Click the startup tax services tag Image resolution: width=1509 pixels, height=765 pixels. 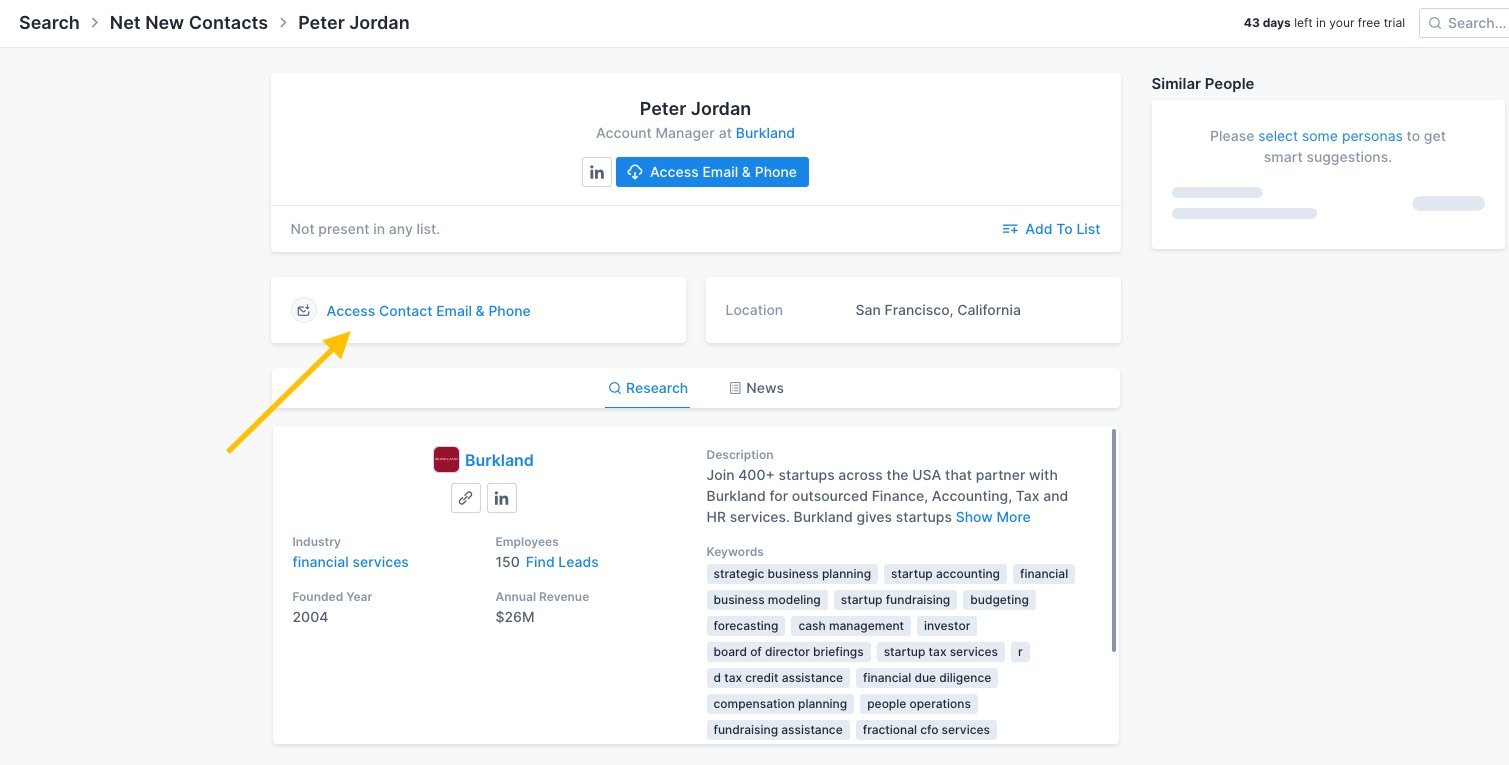941,652
